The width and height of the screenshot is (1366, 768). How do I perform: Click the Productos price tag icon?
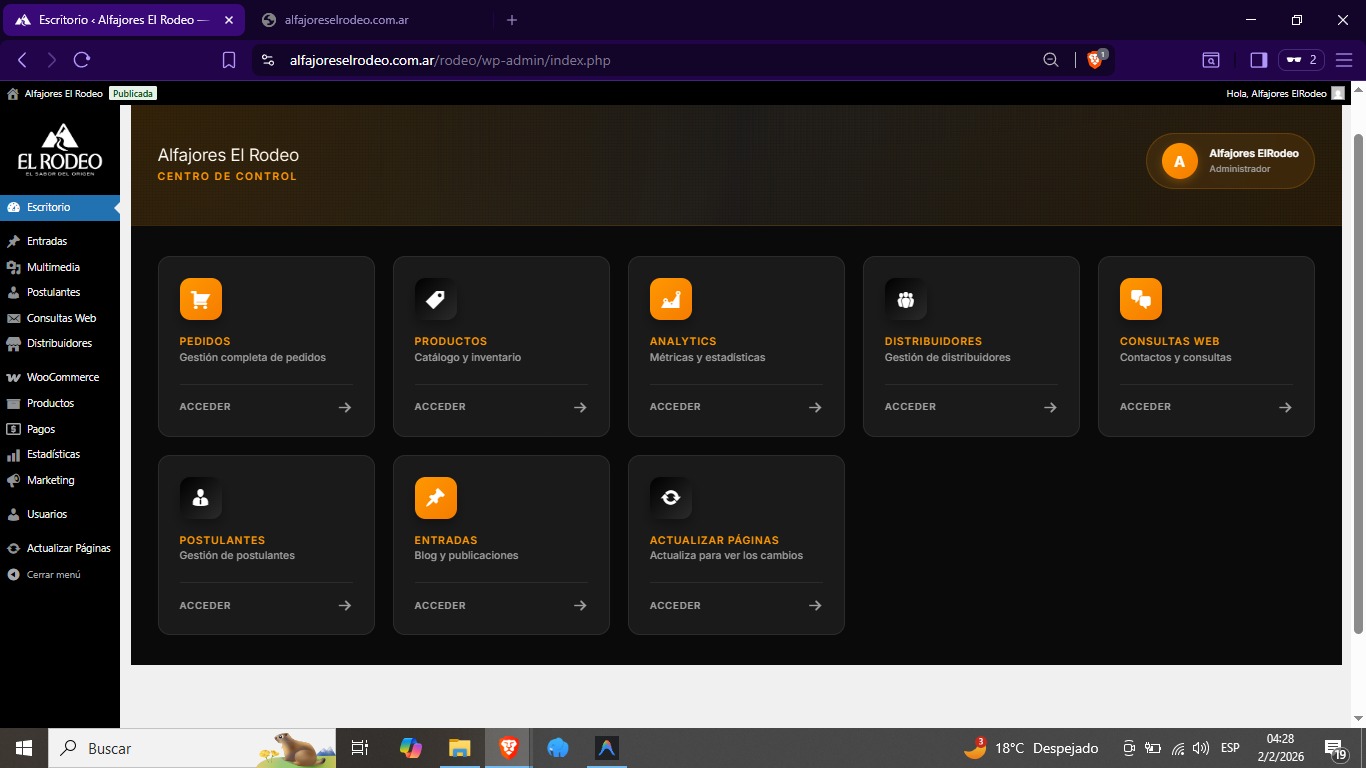coord(435,299)
